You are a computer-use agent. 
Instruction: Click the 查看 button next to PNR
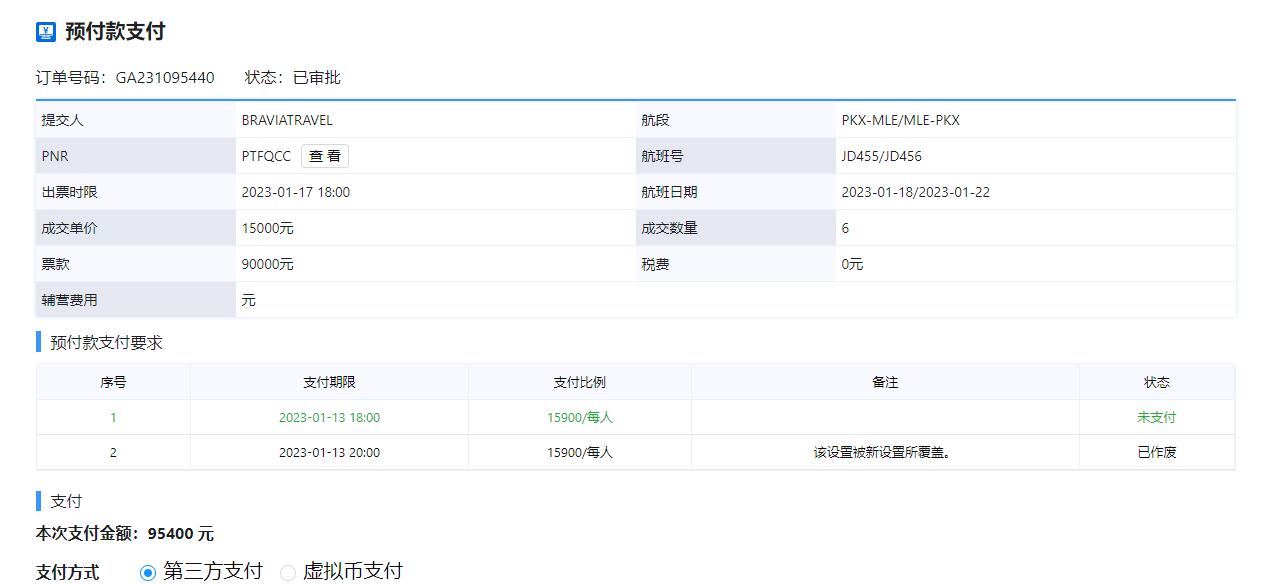tap(324, 156)
